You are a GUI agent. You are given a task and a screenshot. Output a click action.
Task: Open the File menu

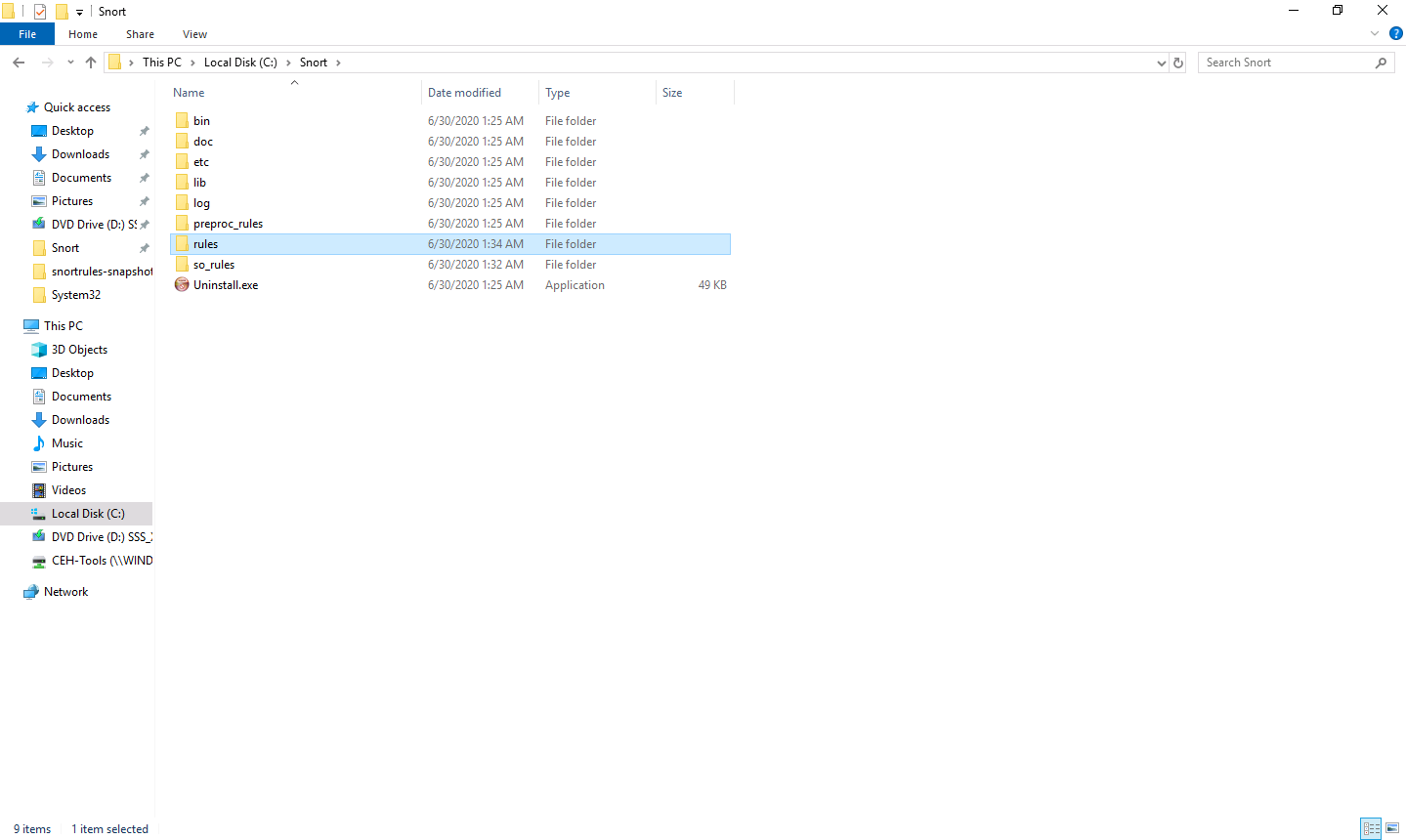[27, 34]
